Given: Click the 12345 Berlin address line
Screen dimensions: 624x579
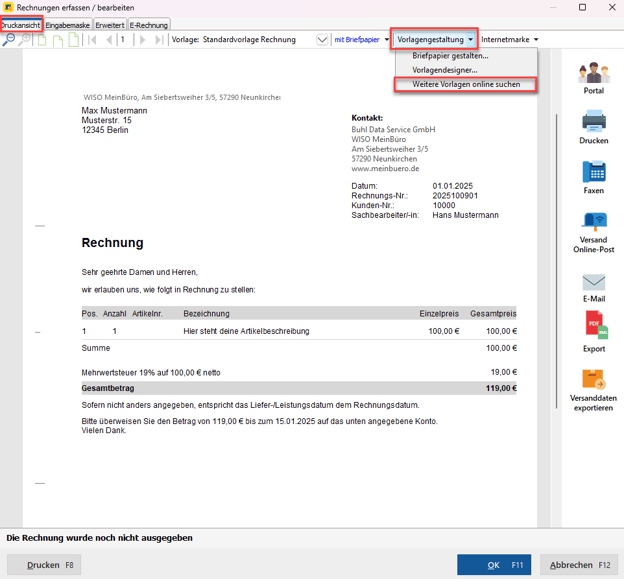Looking at the screenshot, I should pyautogui.click(x=105, y=130).
